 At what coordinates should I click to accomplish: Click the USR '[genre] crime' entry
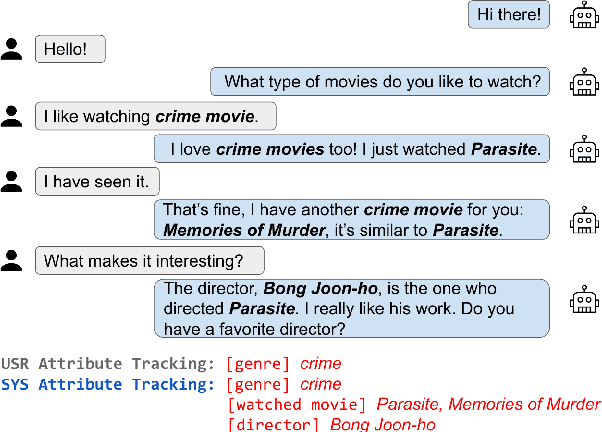tap(284, 363)
